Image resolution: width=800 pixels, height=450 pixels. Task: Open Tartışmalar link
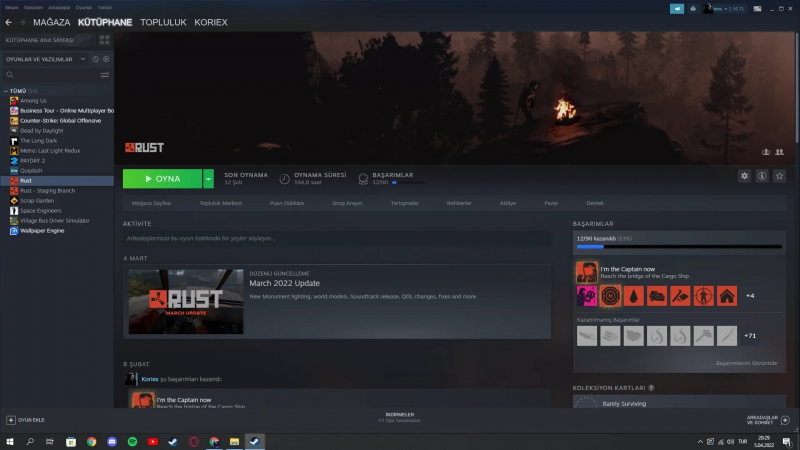tap(405, 203)
